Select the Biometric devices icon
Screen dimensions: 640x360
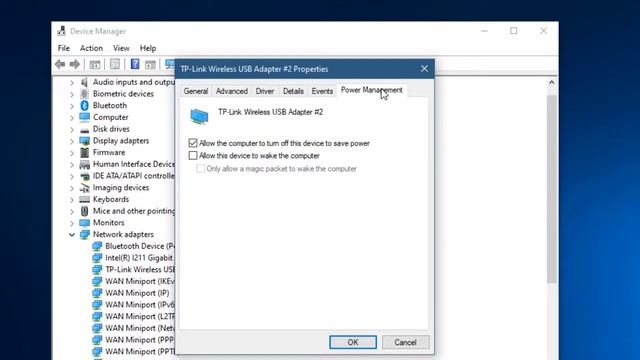pyautogui.click(x=84, y=94)
